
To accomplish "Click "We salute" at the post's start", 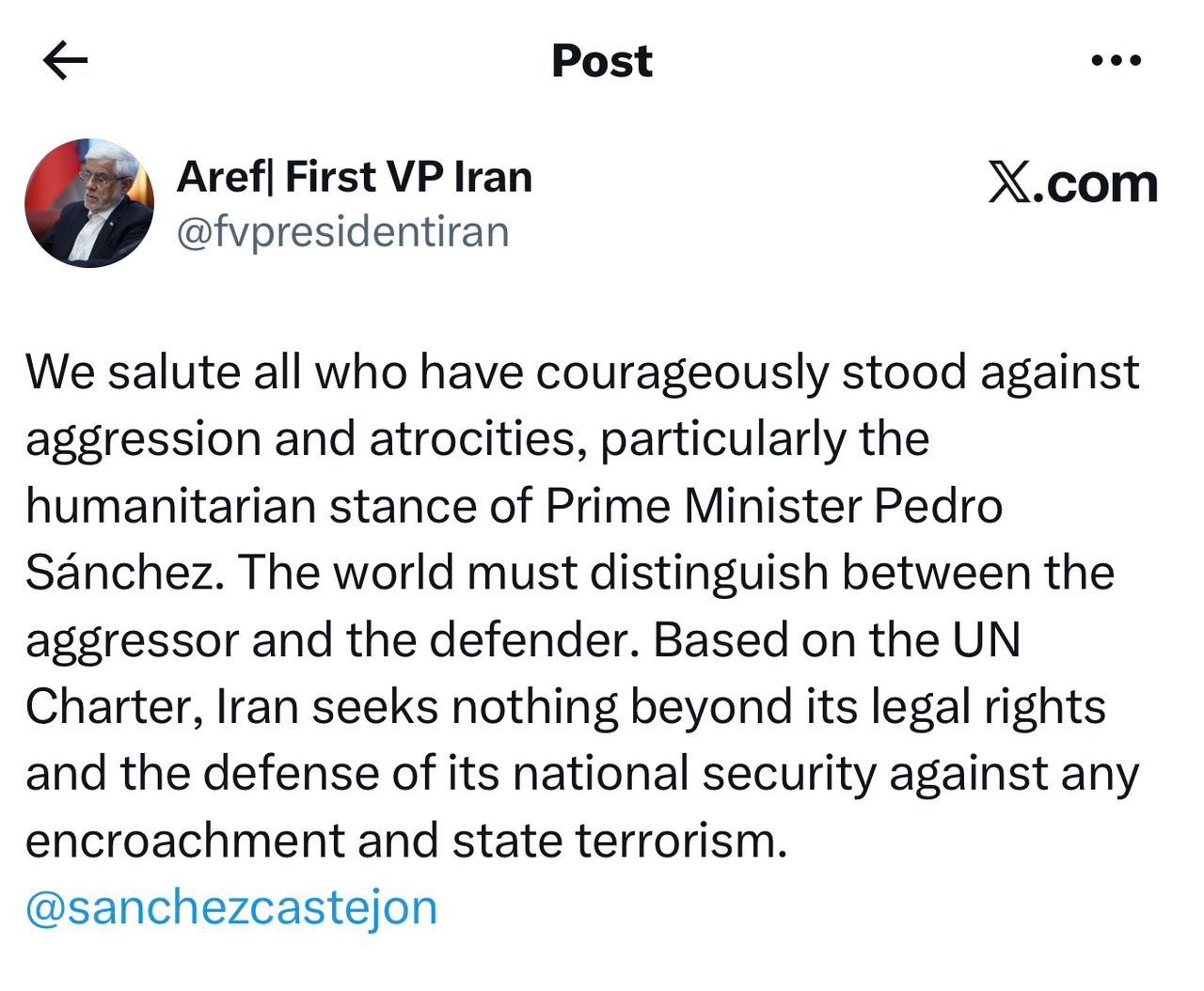I will pyautogui.click(x=133, y=372).
